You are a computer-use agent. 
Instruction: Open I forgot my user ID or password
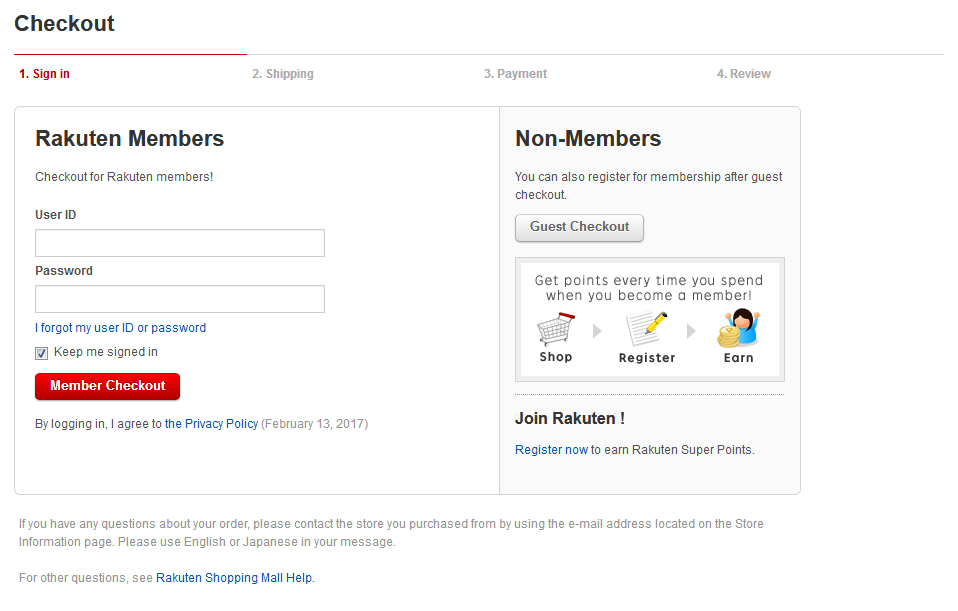point(120,328)
